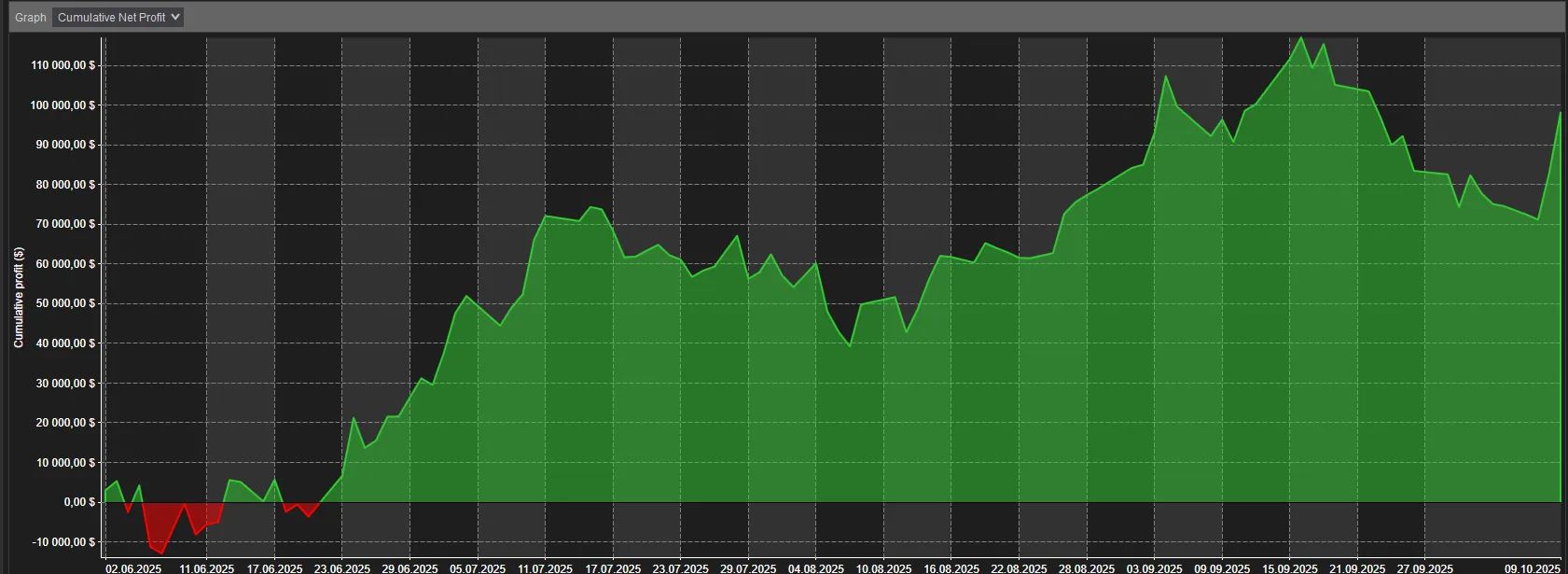Click the Cumulative profit ($) axis title
Image resolution: width=1568 pixels, height=574 pixels.
[x=19, y=298]
